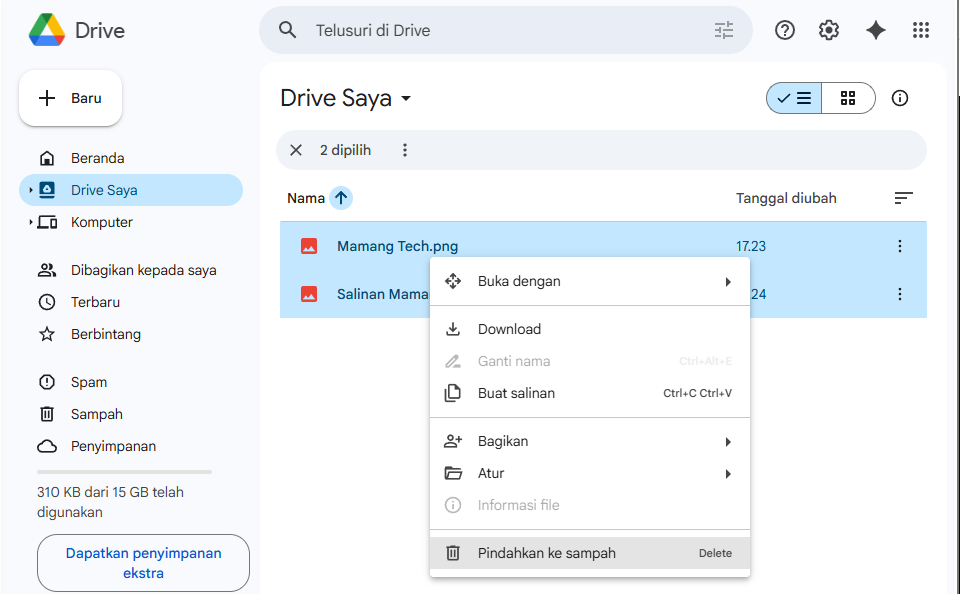Open more actions beside '2 dipilih'
The width and height of the screenshot is (960, 594).
[405, 150]
